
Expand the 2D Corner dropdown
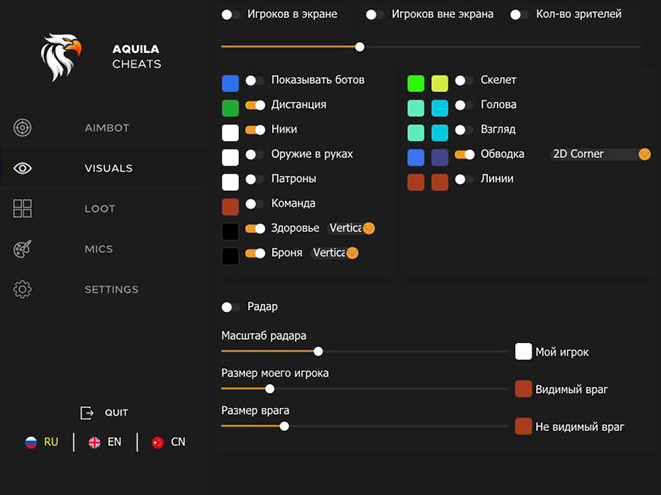point(600,154)
